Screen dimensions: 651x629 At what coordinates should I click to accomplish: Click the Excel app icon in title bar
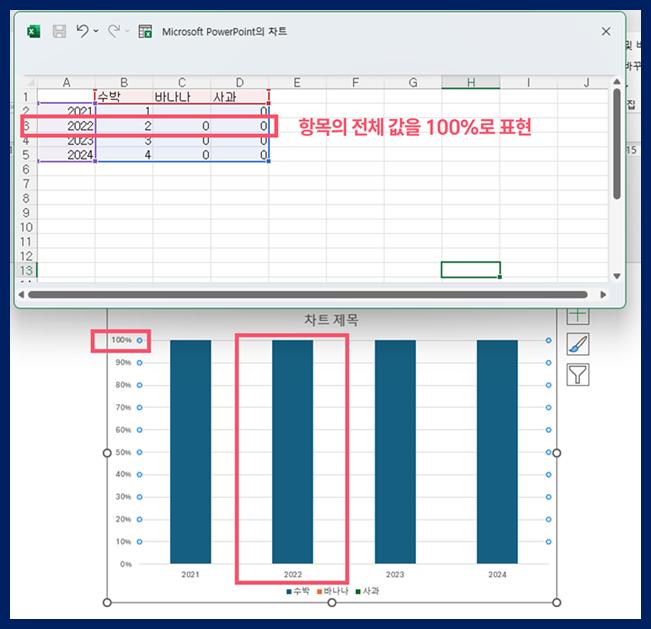34,31
